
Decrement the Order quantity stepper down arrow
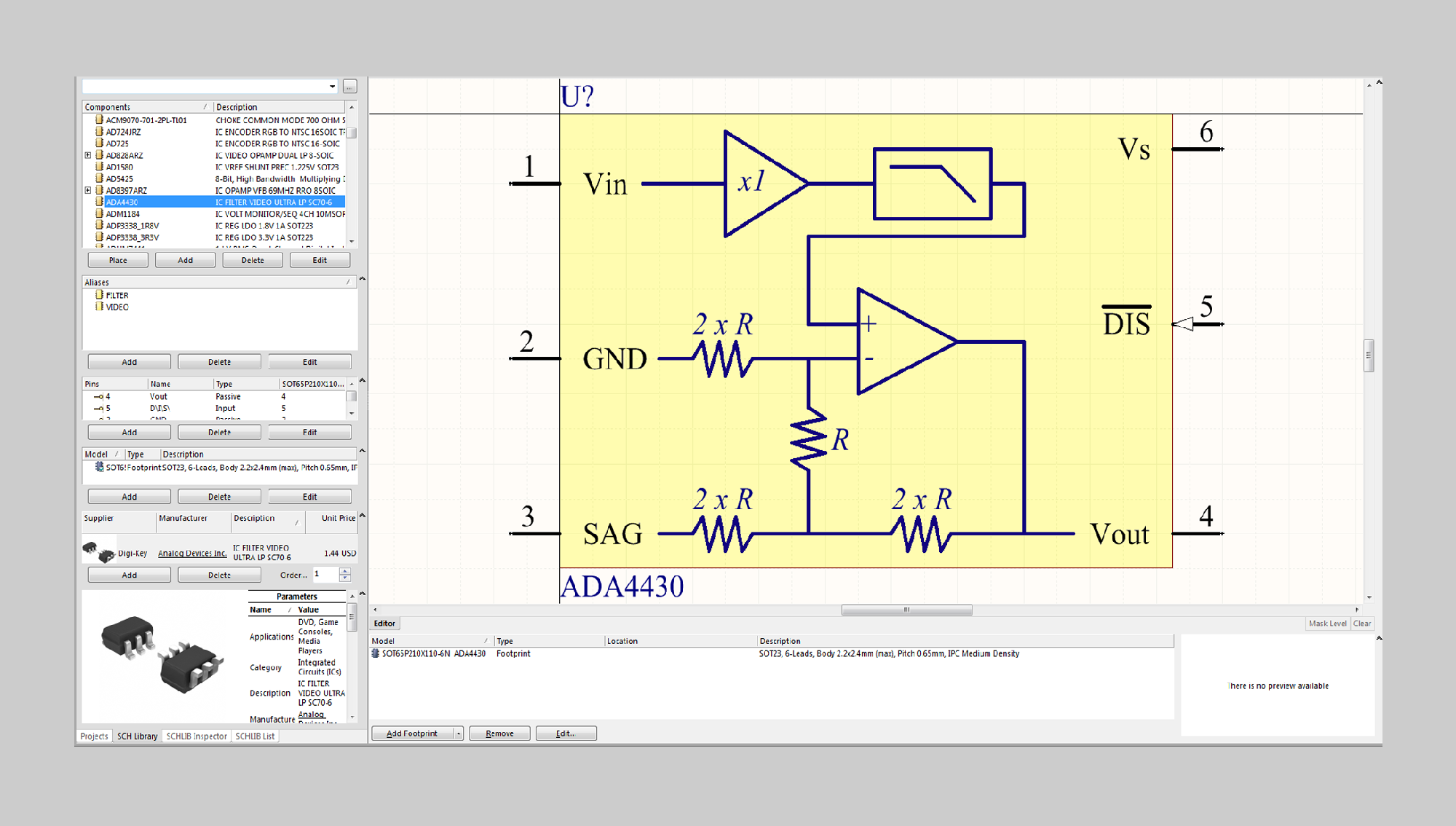tap(345, 578)
